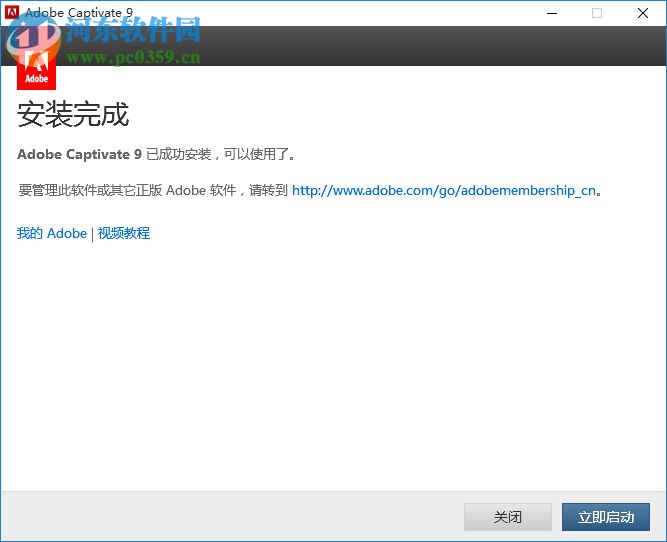The height and width of the screenshot is (542, 667).
Task: Click the Adobe Captivate title bar icon
Action: tap(11, 12)
